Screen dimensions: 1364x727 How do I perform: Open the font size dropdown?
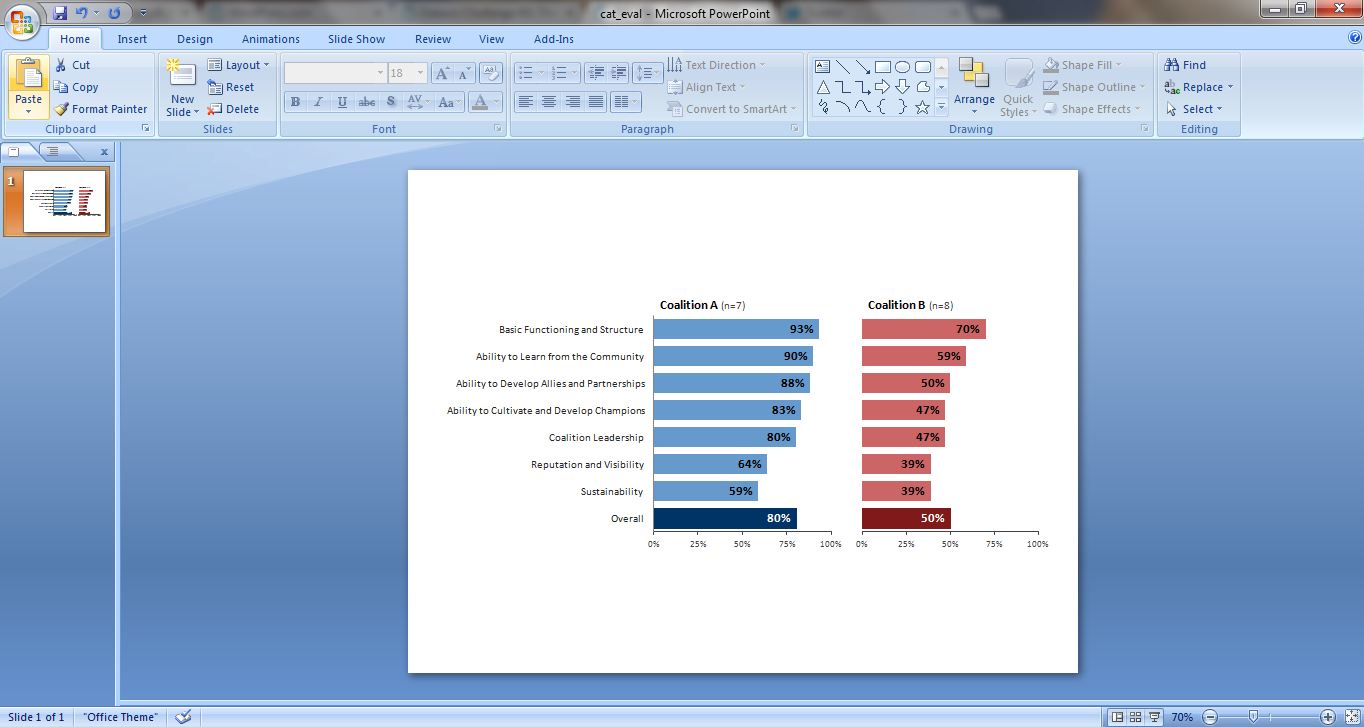(x=420, y=73)
